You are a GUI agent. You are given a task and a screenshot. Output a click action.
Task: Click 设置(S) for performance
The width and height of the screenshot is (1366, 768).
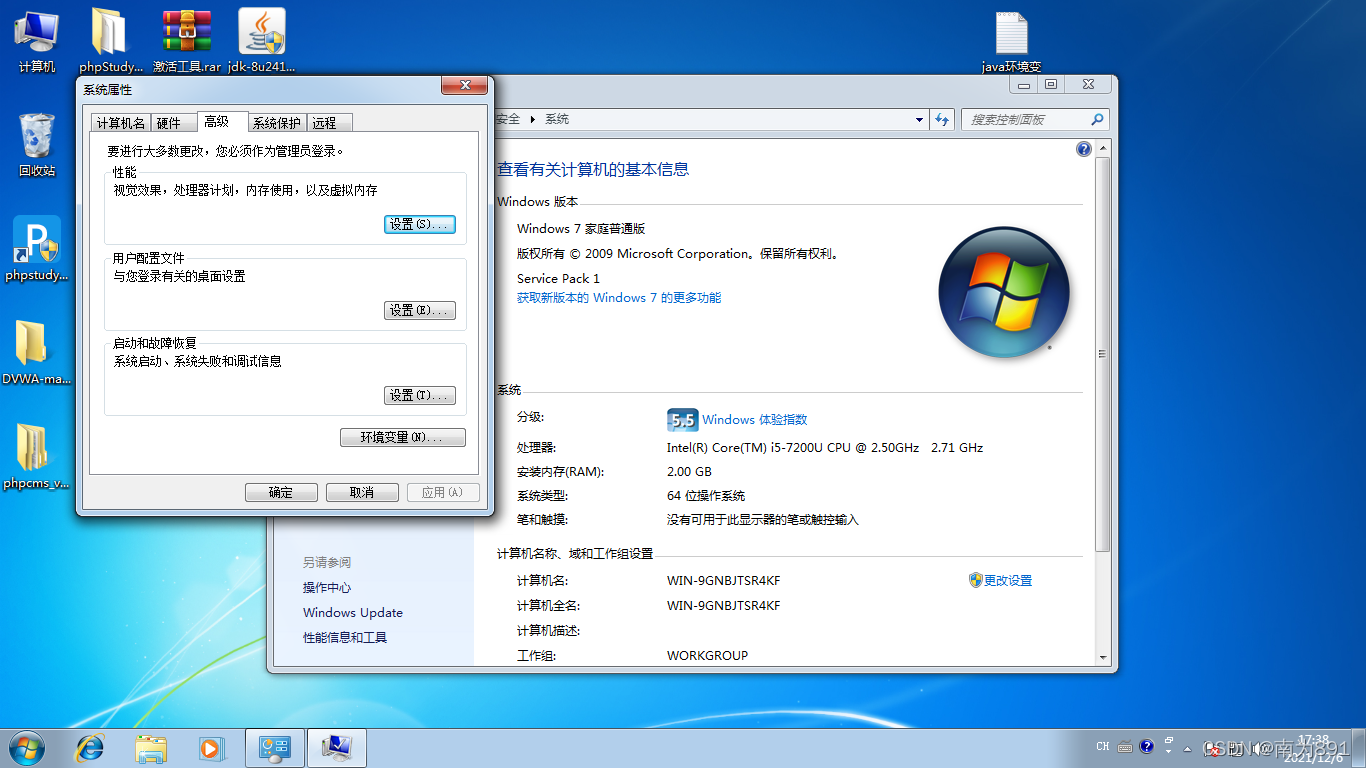click(x=420, y=225)
